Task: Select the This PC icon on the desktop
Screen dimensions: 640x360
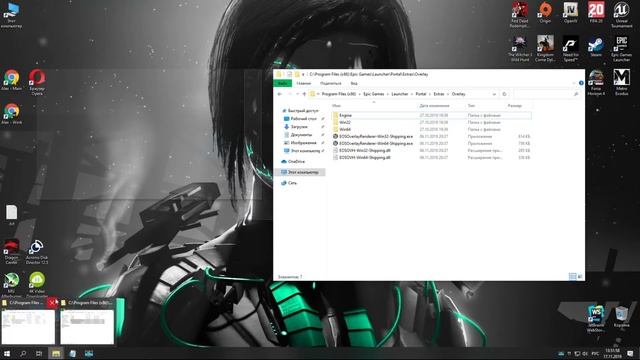Action: click(11, 15)
